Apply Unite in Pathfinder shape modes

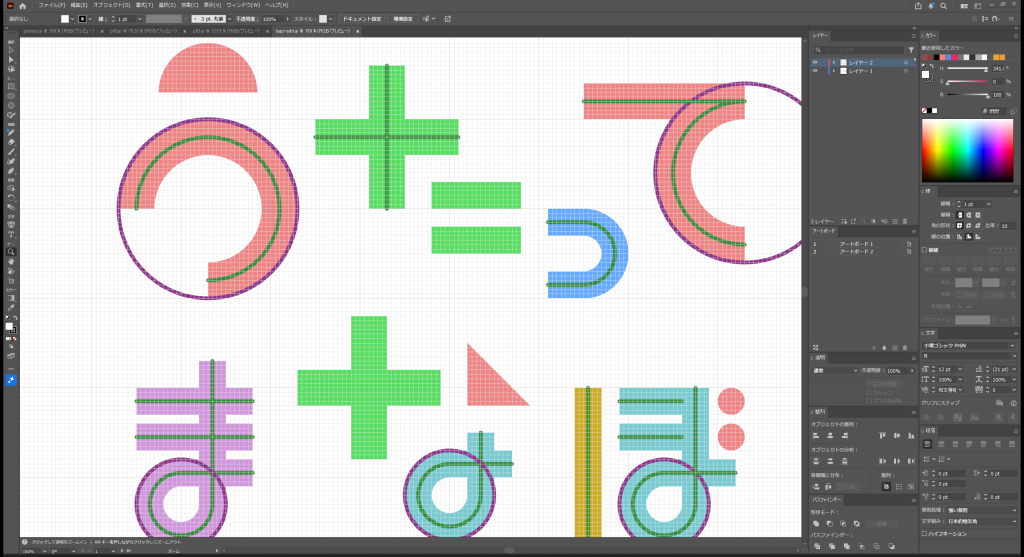[817, 523]
